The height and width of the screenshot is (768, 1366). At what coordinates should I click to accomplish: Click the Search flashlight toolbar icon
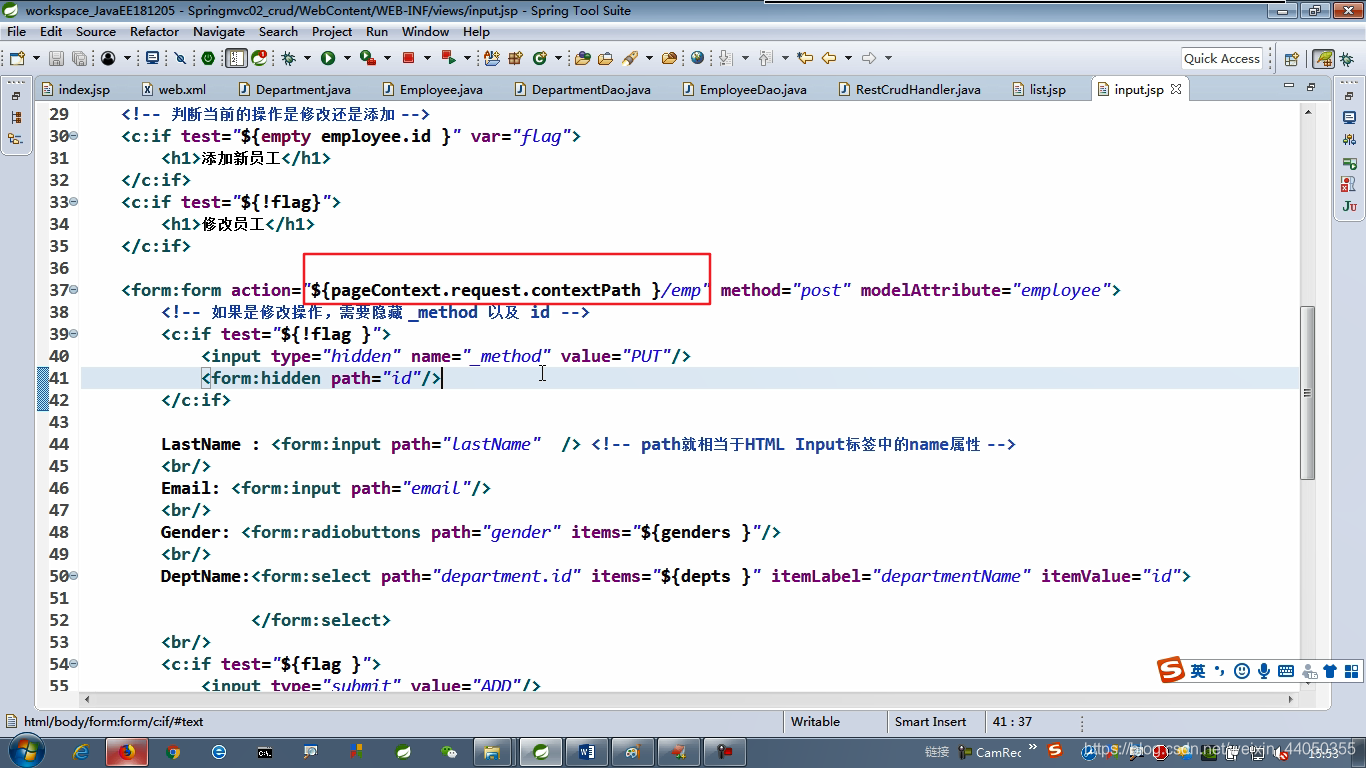click(x=630, y=58)
